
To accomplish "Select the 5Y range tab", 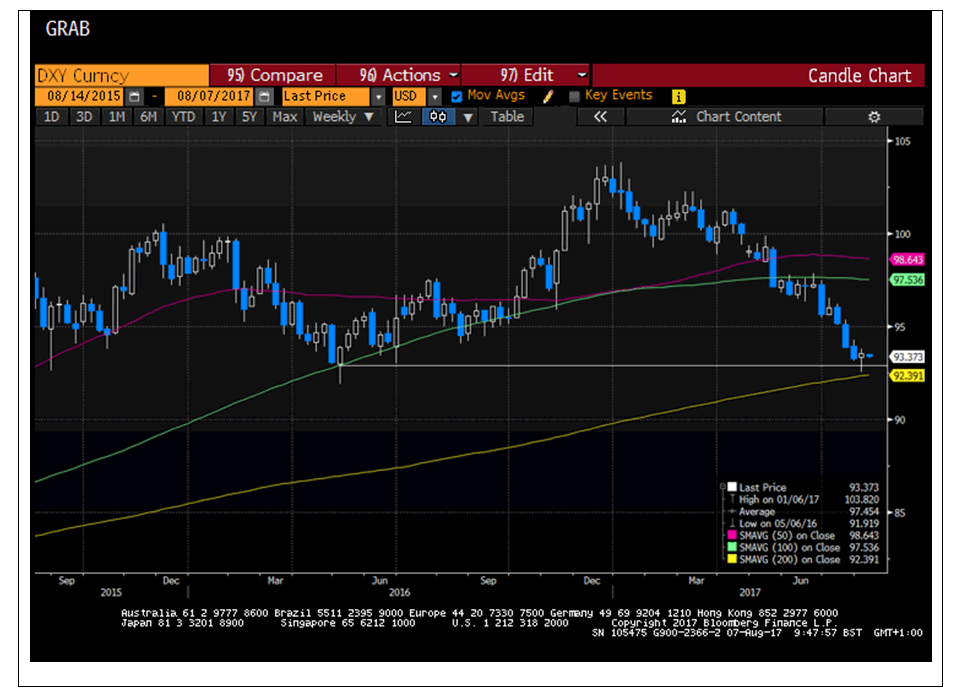I will (x=249, y=117).
